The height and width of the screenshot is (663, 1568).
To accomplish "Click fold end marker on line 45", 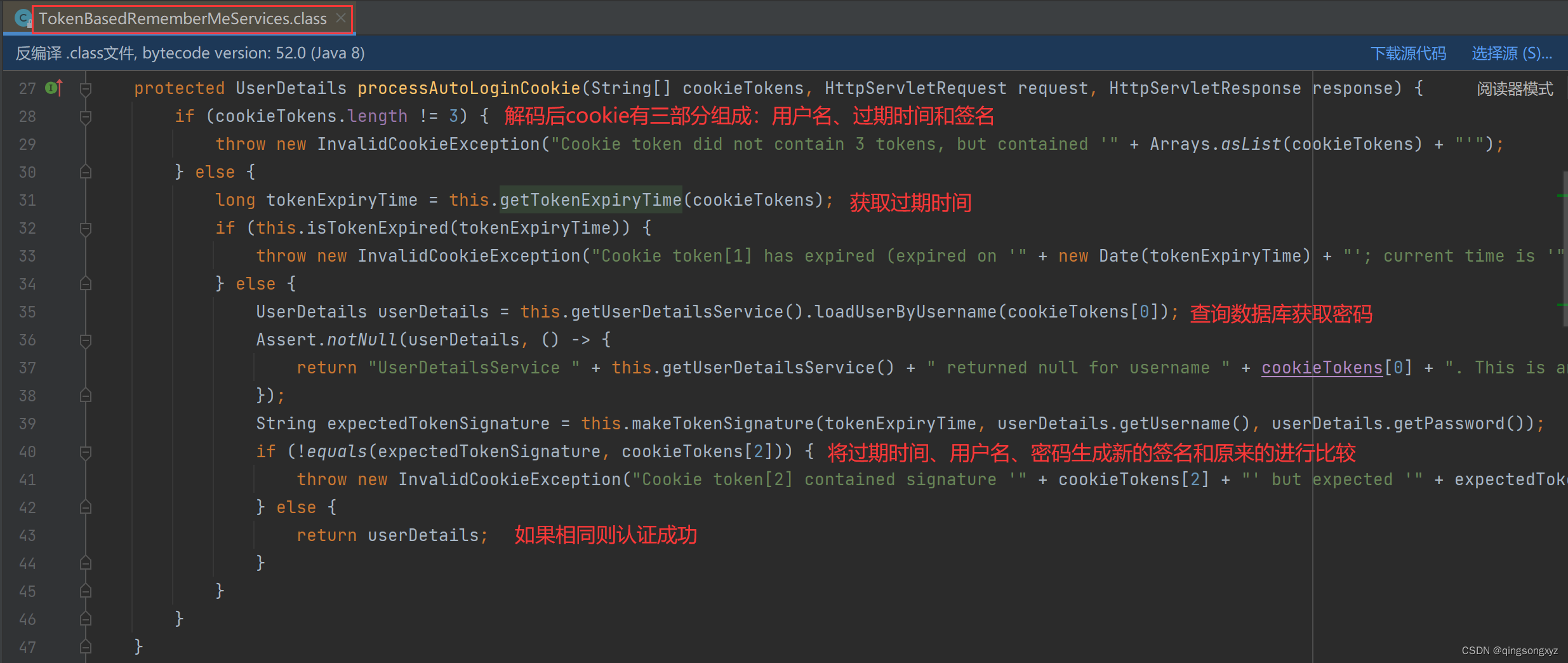I will tap(86, 591).
